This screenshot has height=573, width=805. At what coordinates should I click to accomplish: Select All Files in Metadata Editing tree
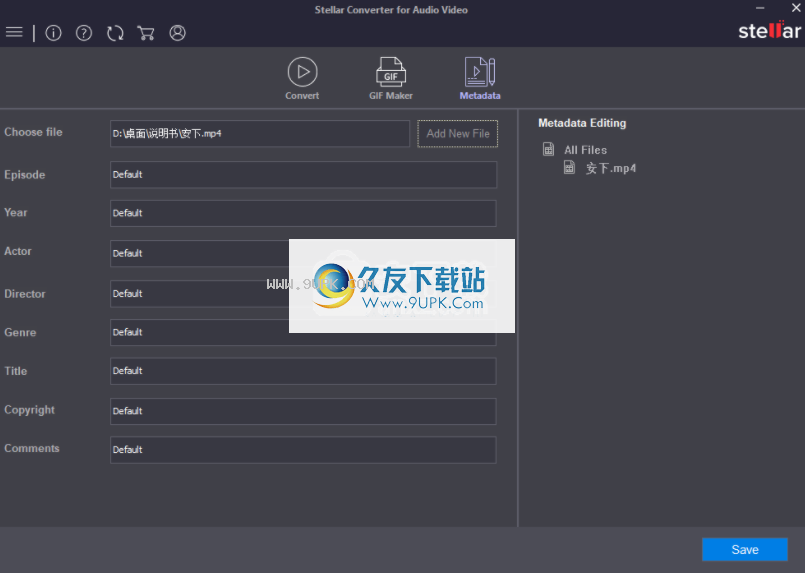coord(585,150)
